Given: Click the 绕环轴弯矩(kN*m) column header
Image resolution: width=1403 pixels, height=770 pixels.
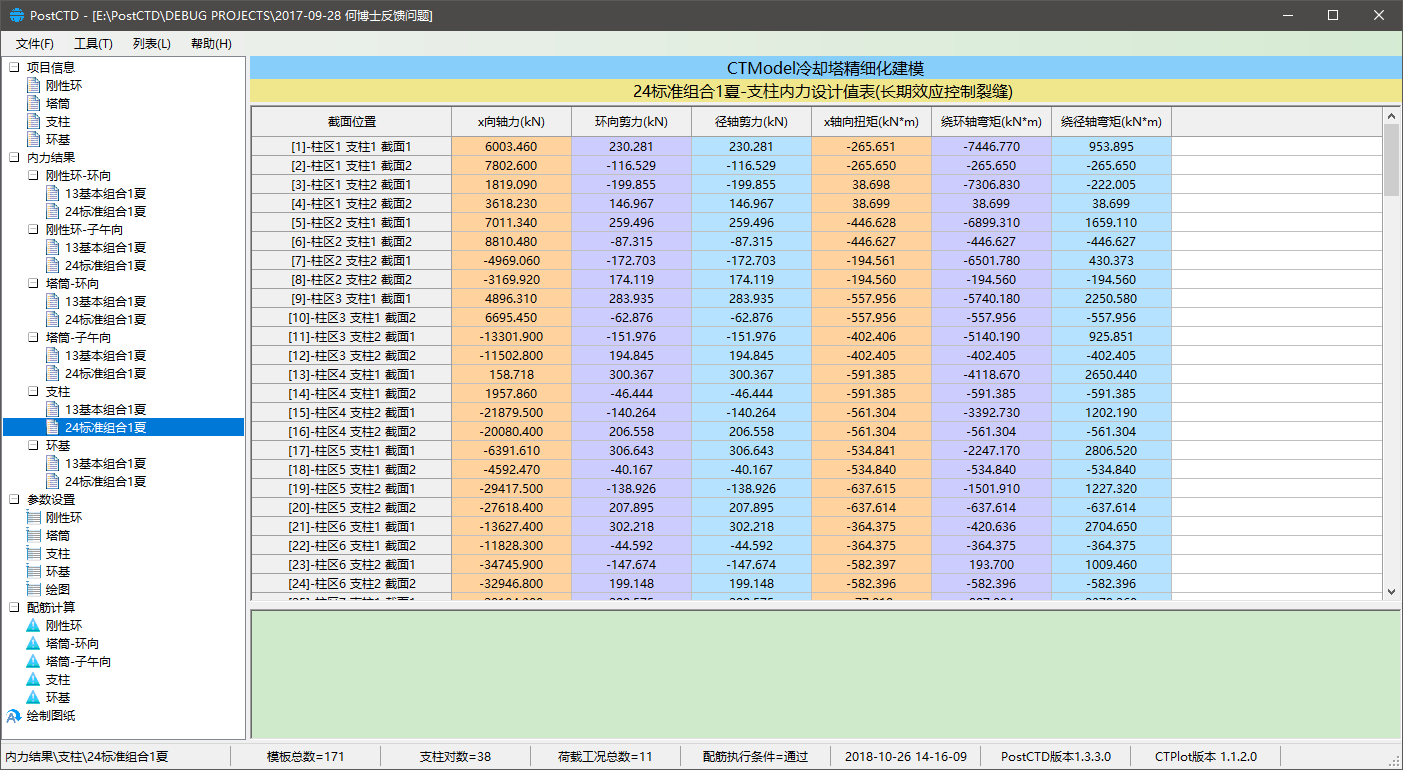Looking at the screenshot, I should coord(991,122).
